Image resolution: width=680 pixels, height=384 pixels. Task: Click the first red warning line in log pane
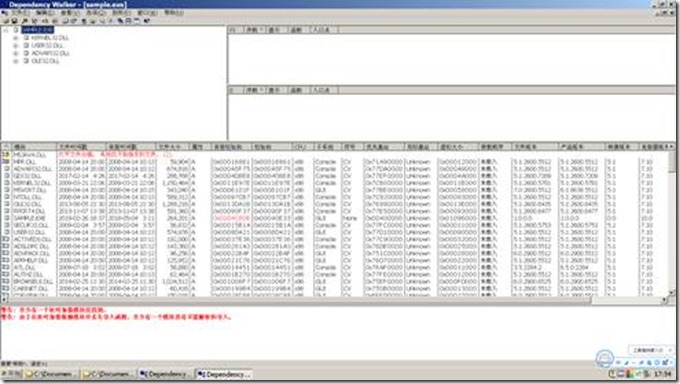tap(53, 310)
